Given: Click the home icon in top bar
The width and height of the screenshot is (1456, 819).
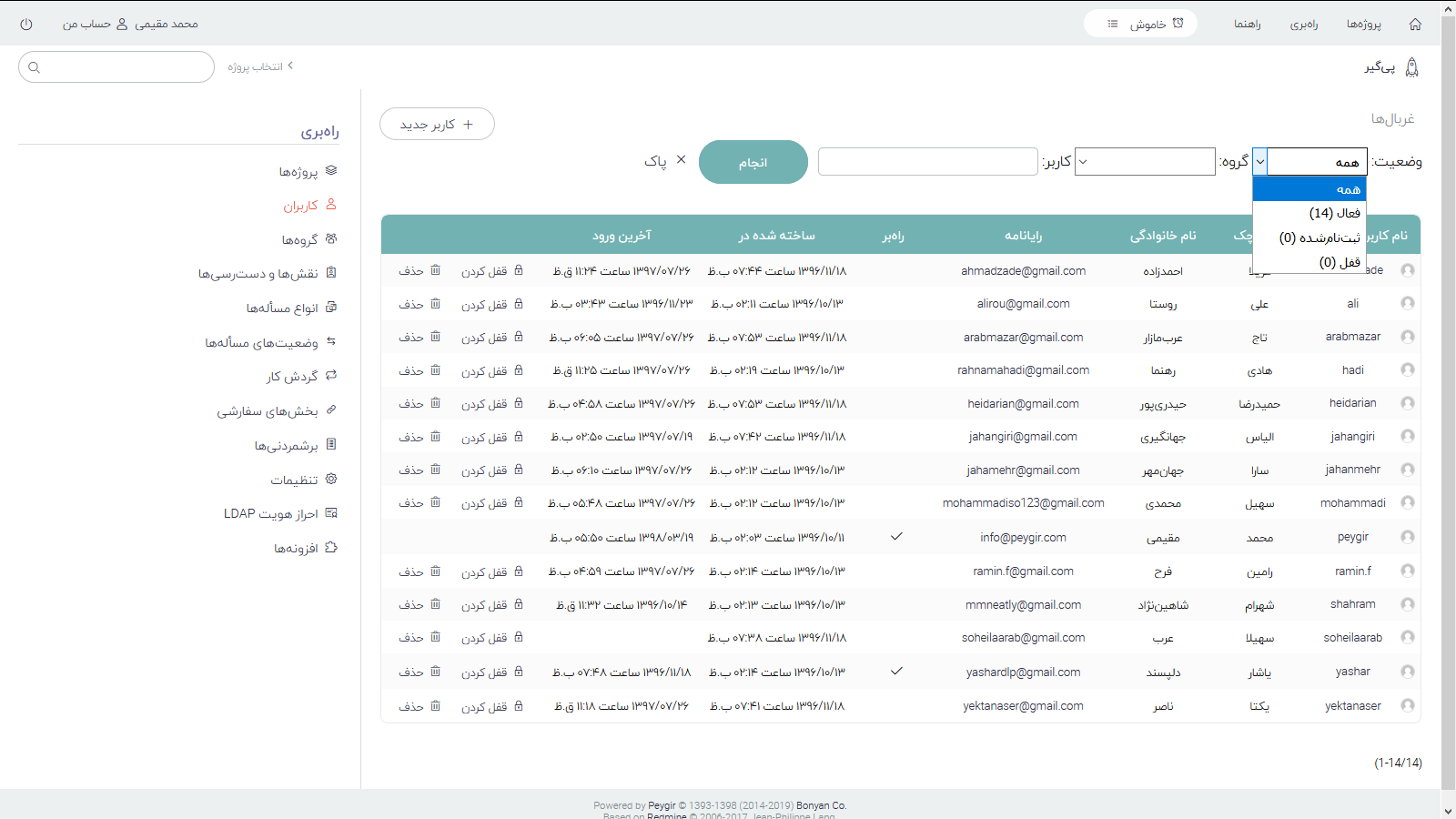Looking at the screenshot, I should pyautogui.click(x=1415, y=25).
